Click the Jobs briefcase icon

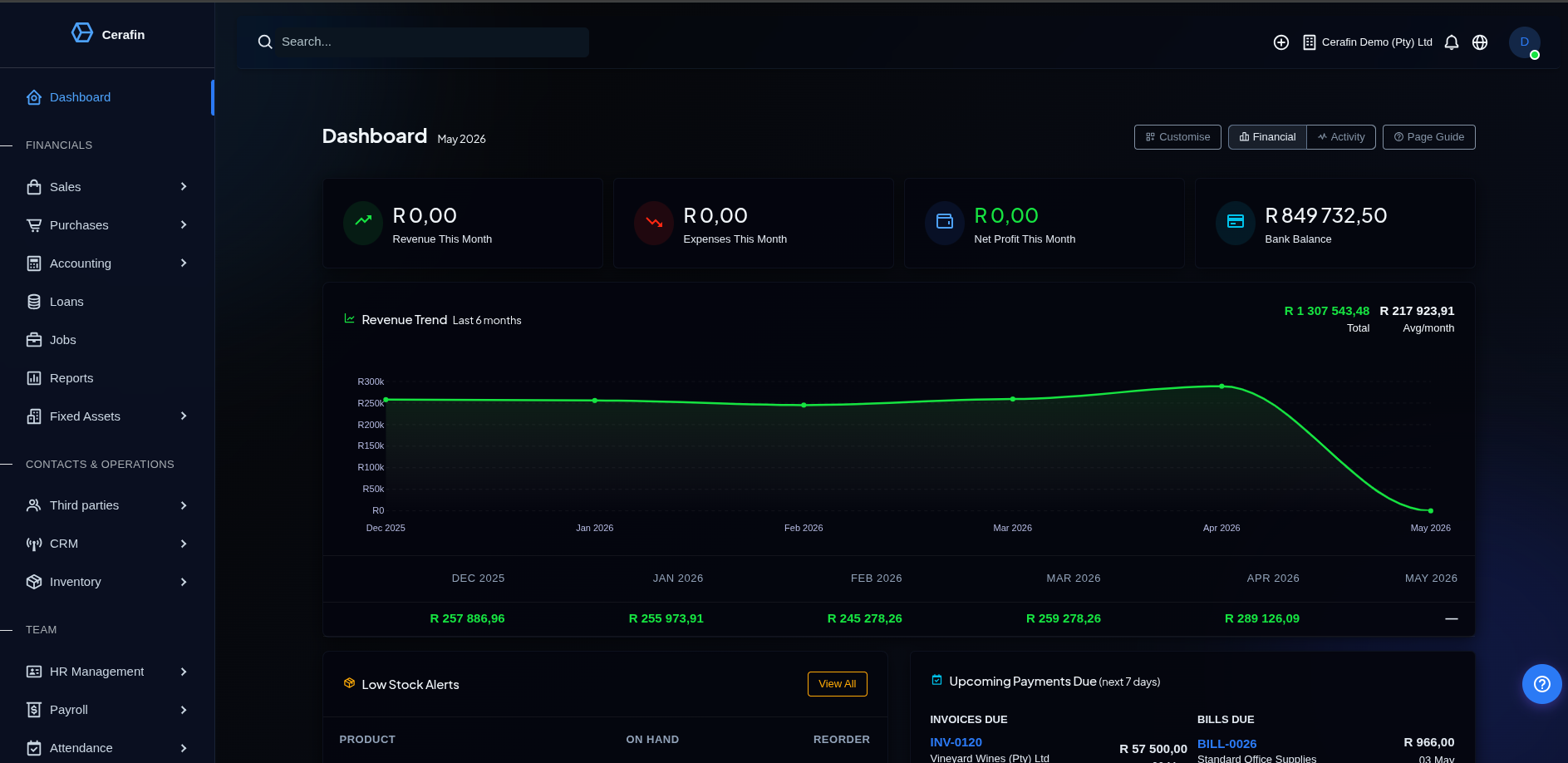(34, 340)
